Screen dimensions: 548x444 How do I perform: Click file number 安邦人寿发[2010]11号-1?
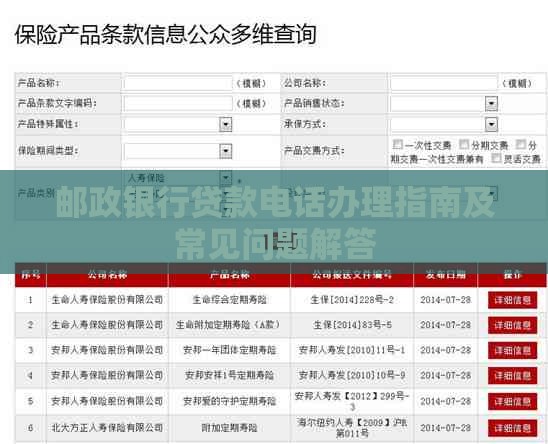[352, 350]
